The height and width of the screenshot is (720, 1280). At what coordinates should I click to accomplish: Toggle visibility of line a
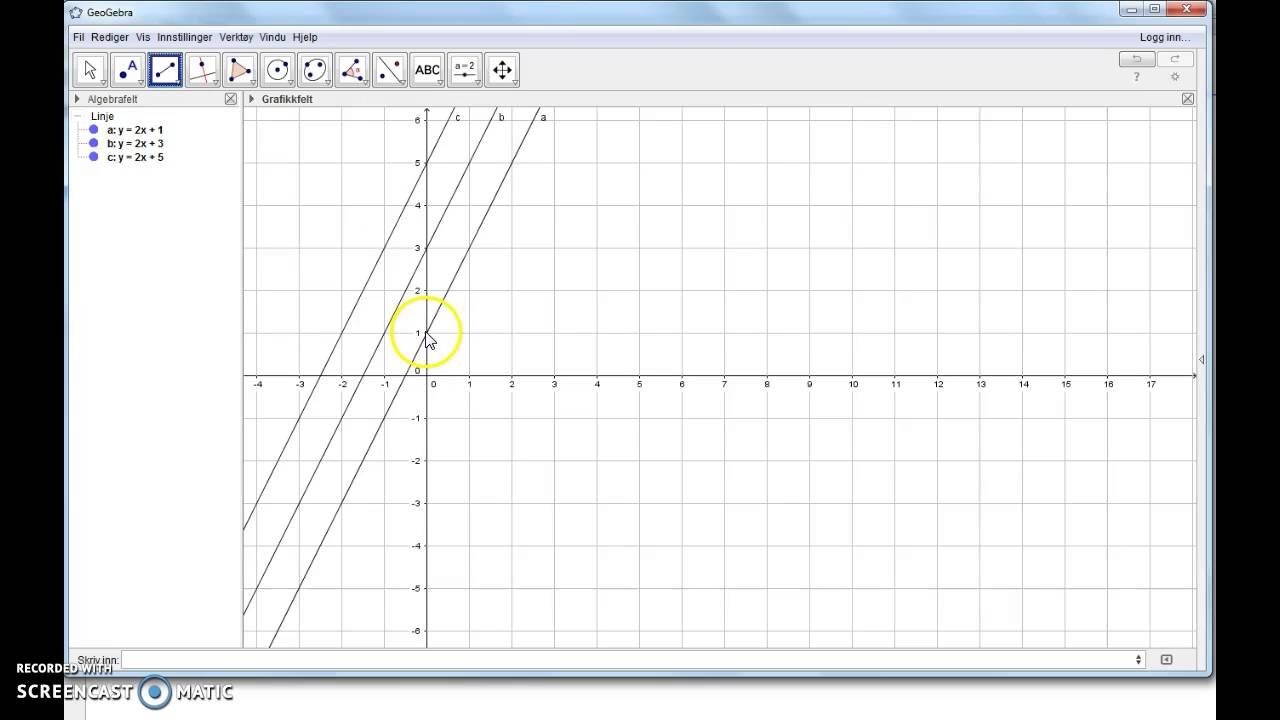click(94, 130)
